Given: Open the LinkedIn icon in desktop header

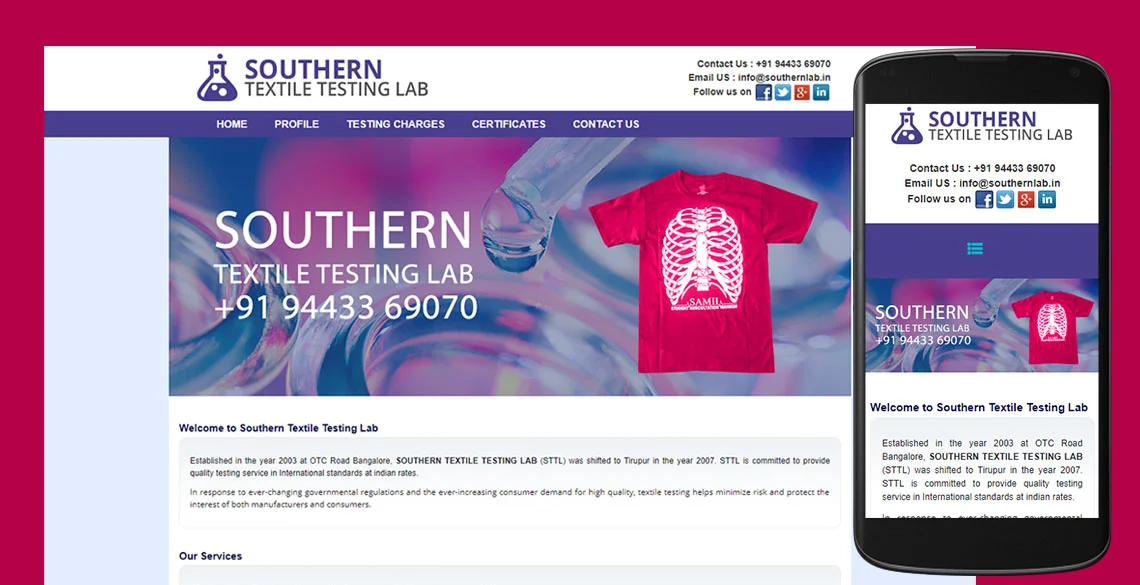Looking at the screenshot, I should pos(821,92).
